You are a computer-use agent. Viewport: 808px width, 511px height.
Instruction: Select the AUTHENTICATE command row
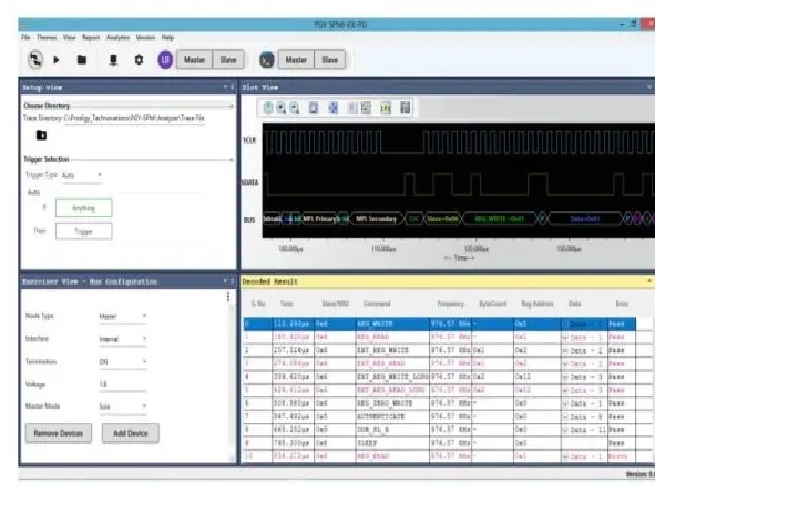click(x=440, y=416)
